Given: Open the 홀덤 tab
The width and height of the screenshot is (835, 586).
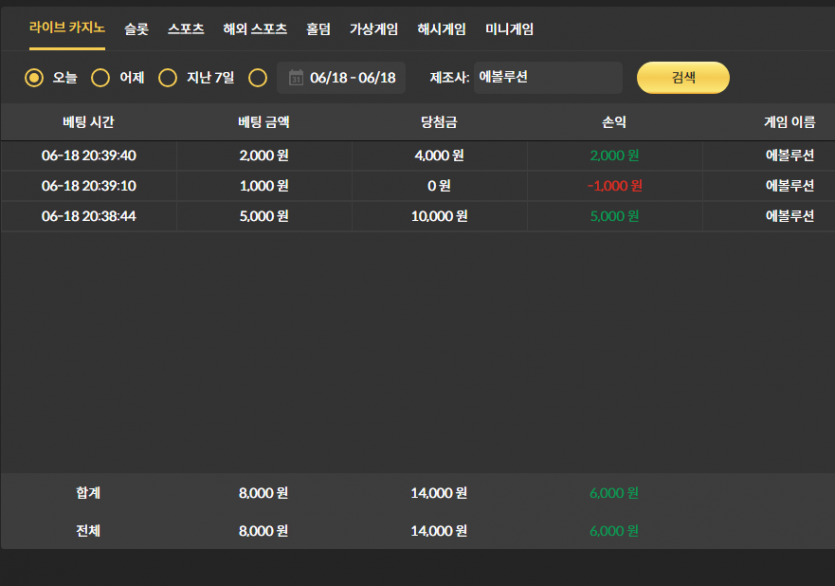Looking at the screenshot, I should point(318,29).
